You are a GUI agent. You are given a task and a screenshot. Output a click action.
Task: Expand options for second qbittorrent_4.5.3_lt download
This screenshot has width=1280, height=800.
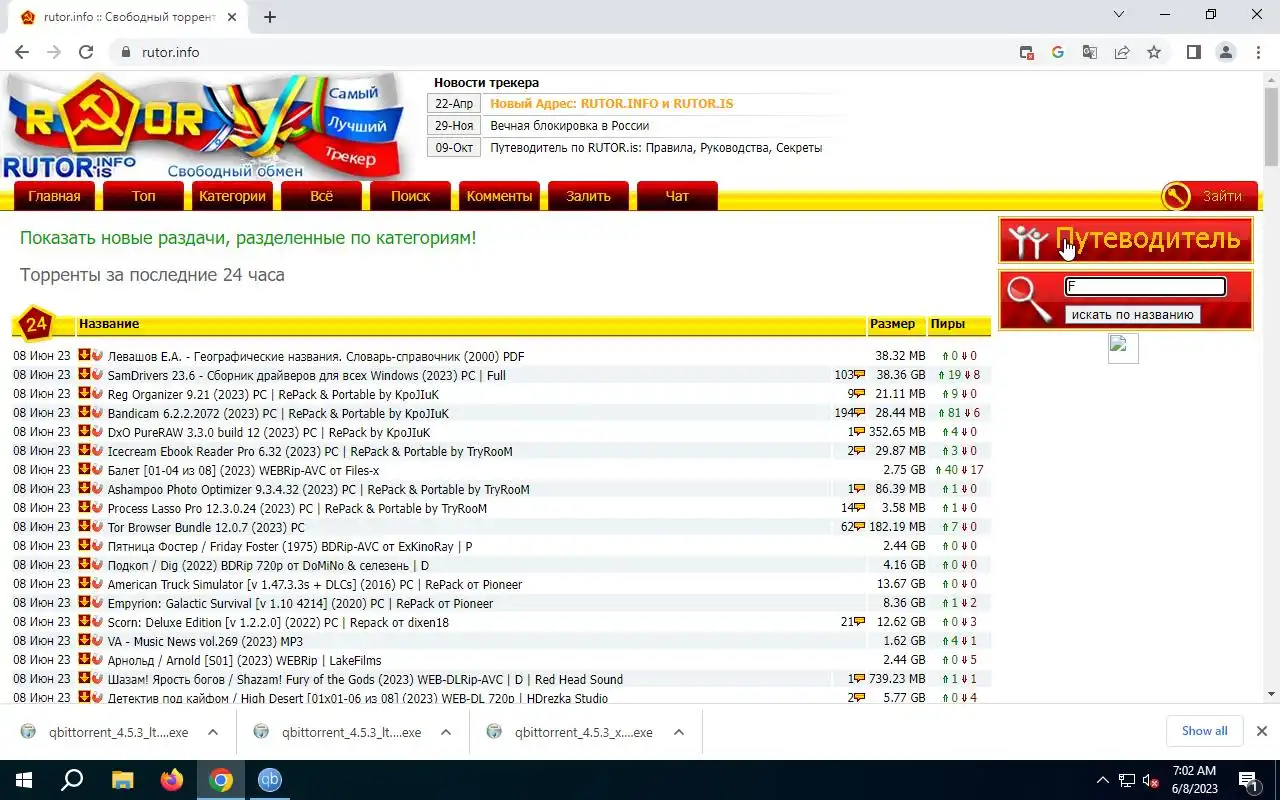(446, 732)
